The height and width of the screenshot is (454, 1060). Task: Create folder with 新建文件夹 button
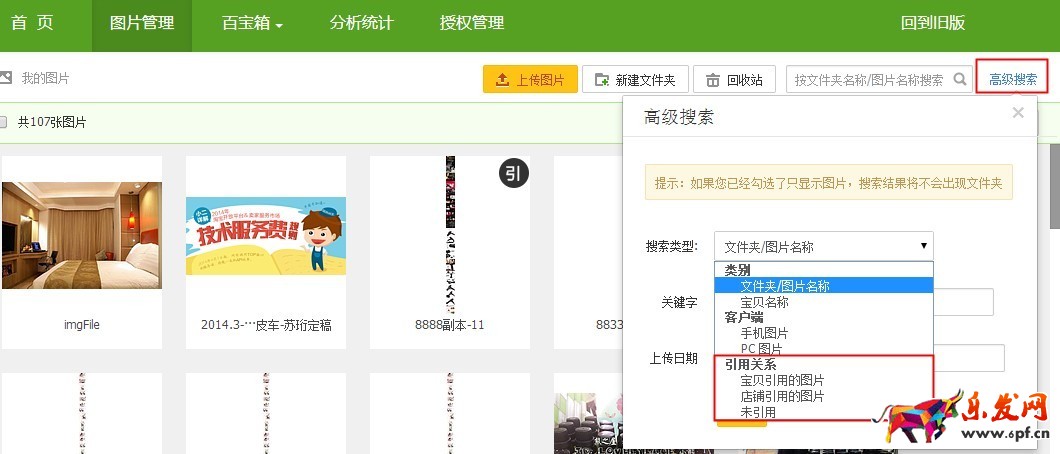coord(635,80)
